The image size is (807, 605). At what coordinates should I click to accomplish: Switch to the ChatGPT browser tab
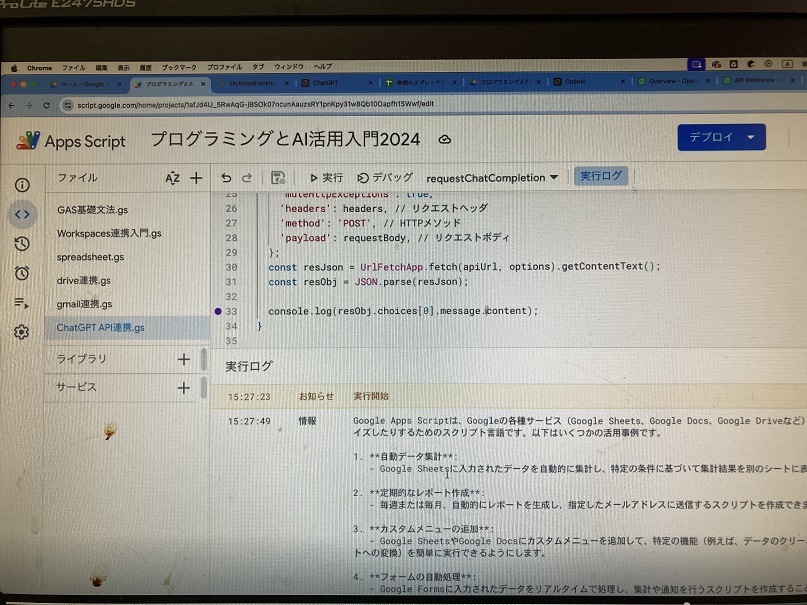(x=337, y=82)
